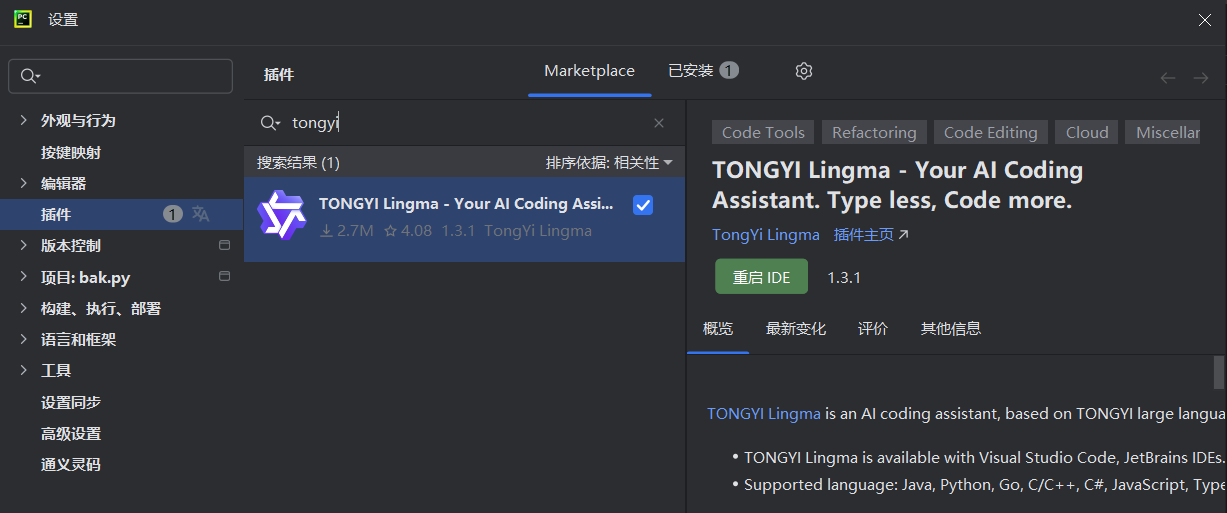Image resolution: width=1227 pixels, height=513 pixels.
Task: Open the 插件主页 link
Action: 872,235
